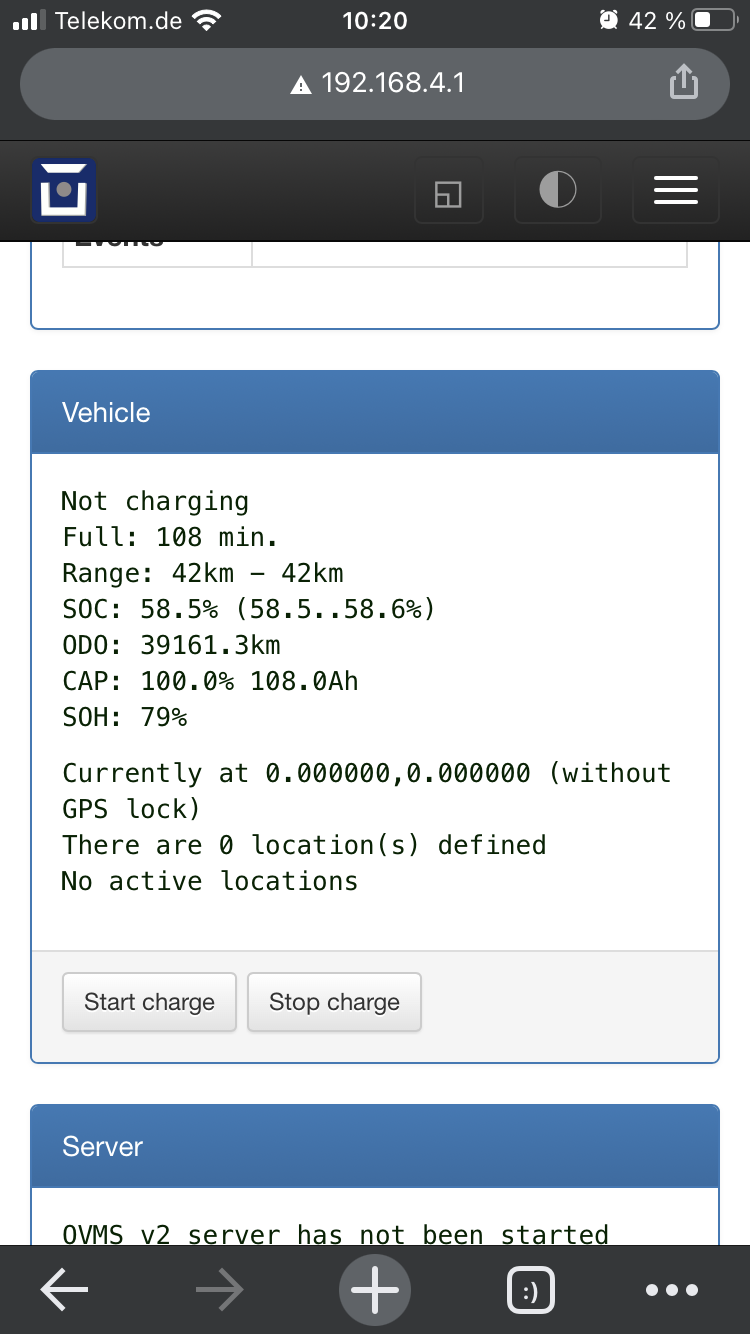Select the 192.168.4.1 address field
This screenshot has width=750, height=1334.
[x=392, y=83]
